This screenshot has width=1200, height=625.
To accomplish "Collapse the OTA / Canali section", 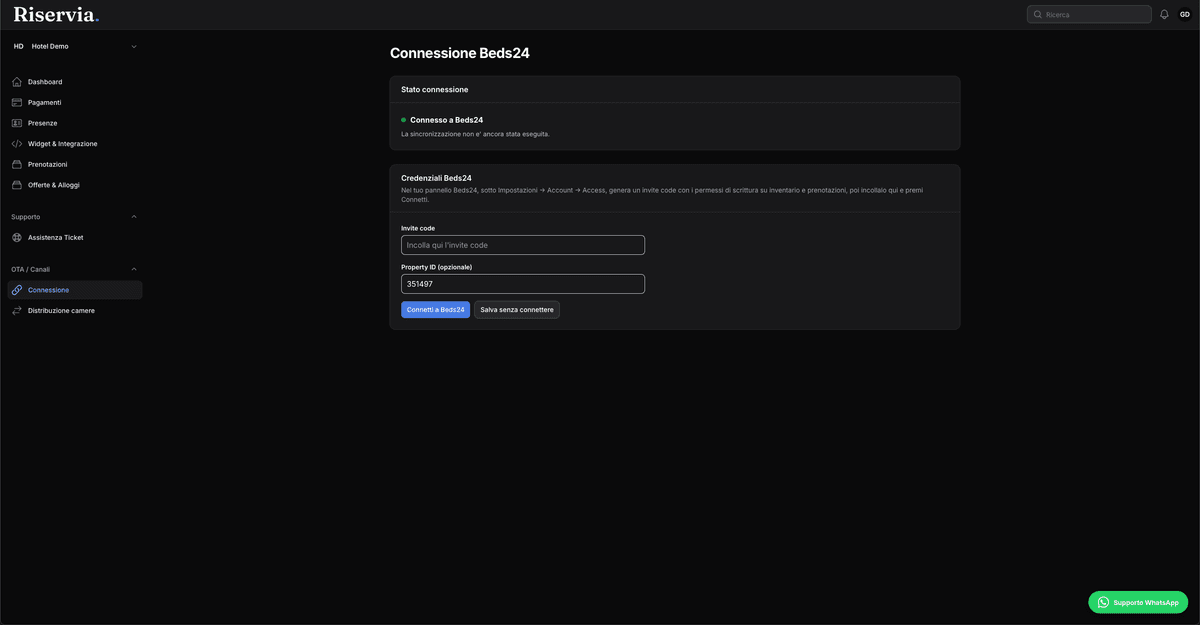I will point(75,269).
